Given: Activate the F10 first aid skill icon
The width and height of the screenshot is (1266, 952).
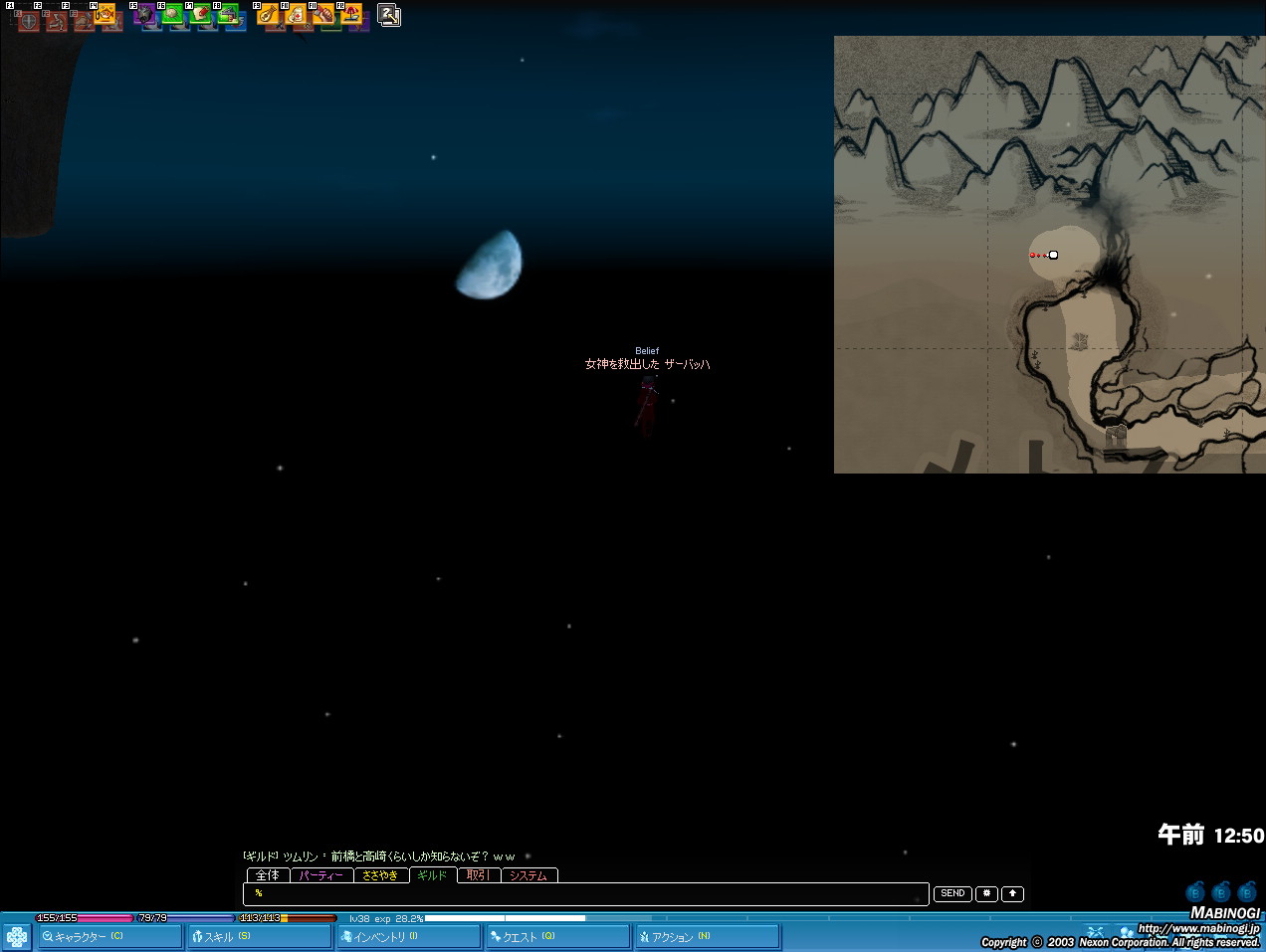Looking at the screenshot, I should pos(297,14).
